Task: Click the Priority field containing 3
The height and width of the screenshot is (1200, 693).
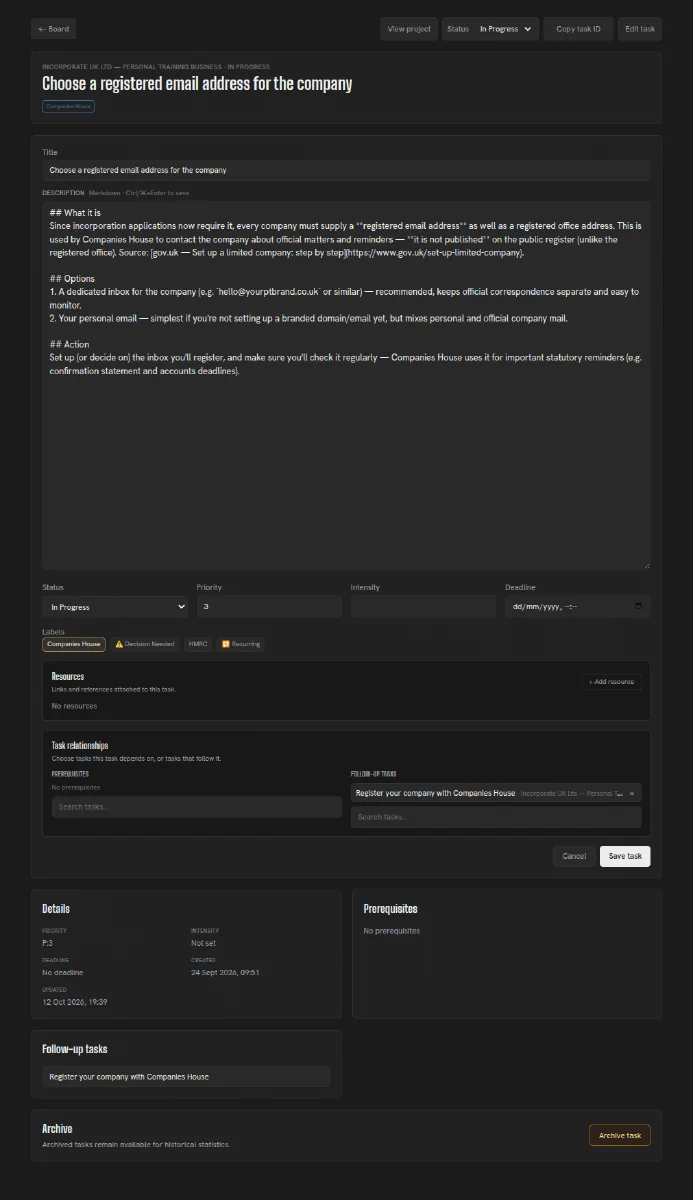Action: pyautogui.click(x=269, y=607)
